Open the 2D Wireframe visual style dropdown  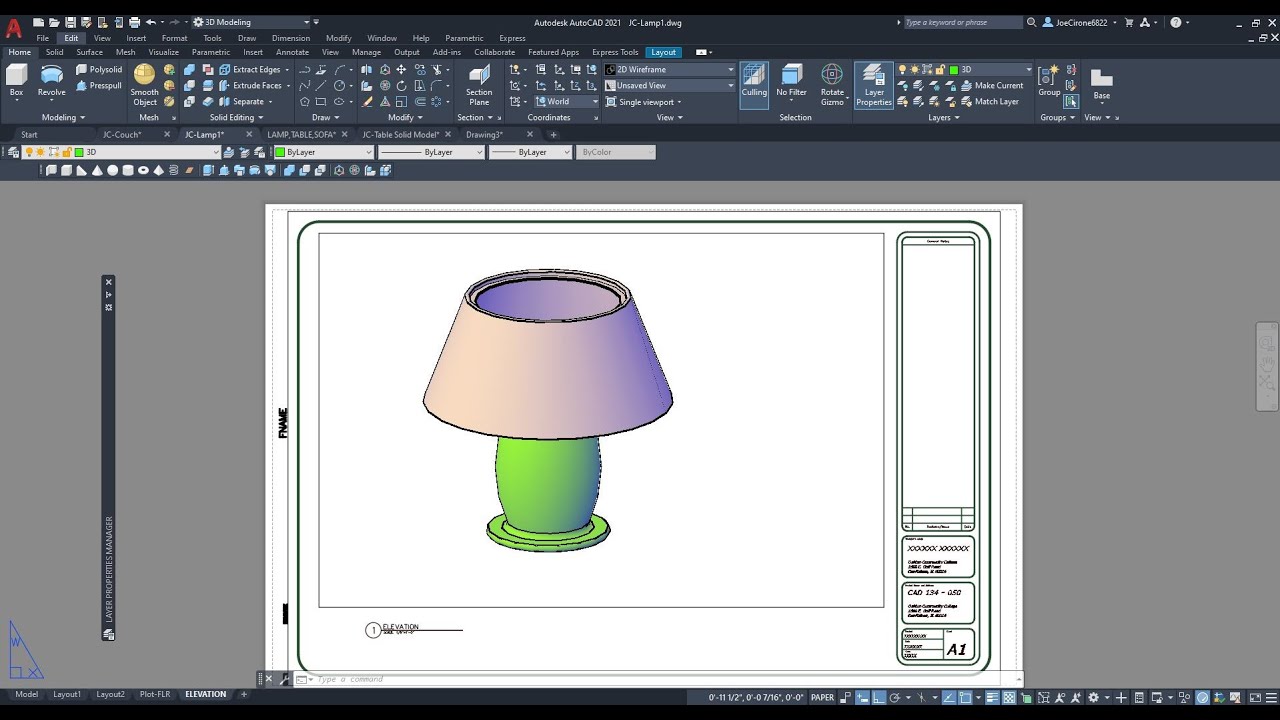(x=669, y=70)
